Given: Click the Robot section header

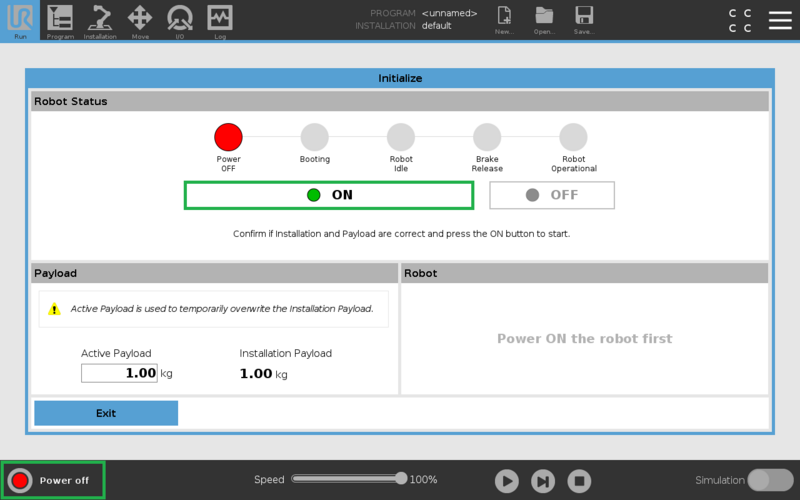Looking at the screenshot, I should tap(585, 273).
